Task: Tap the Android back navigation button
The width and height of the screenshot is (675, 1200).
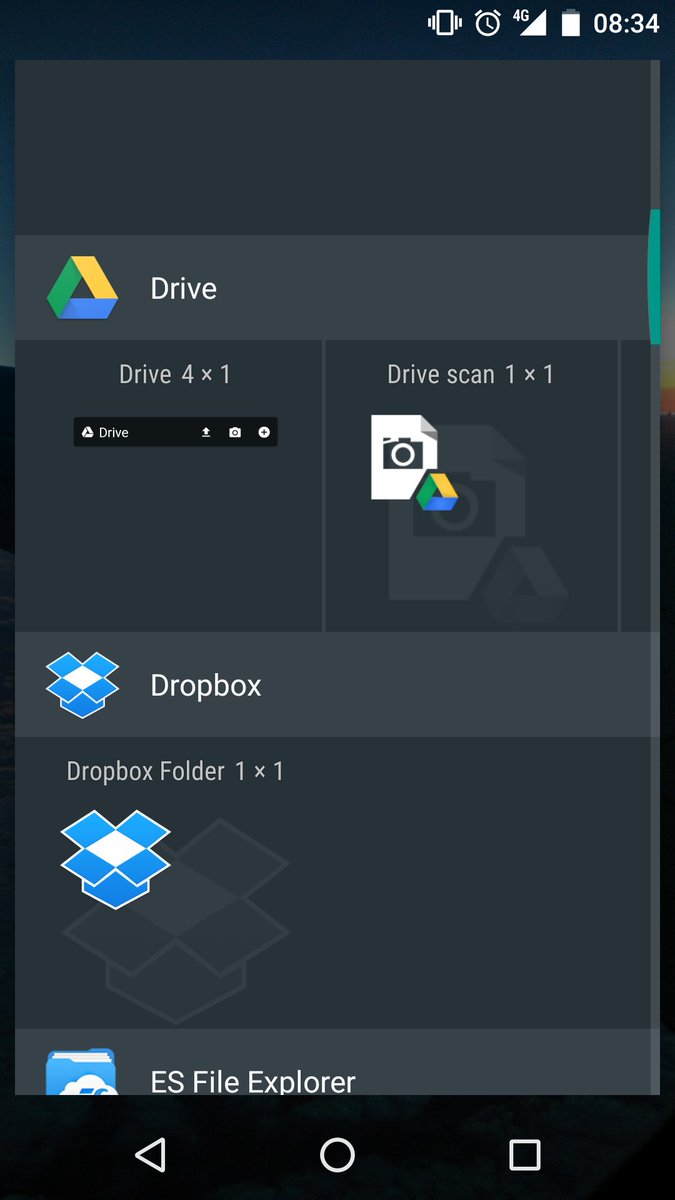Action: tap(150, 1155)
